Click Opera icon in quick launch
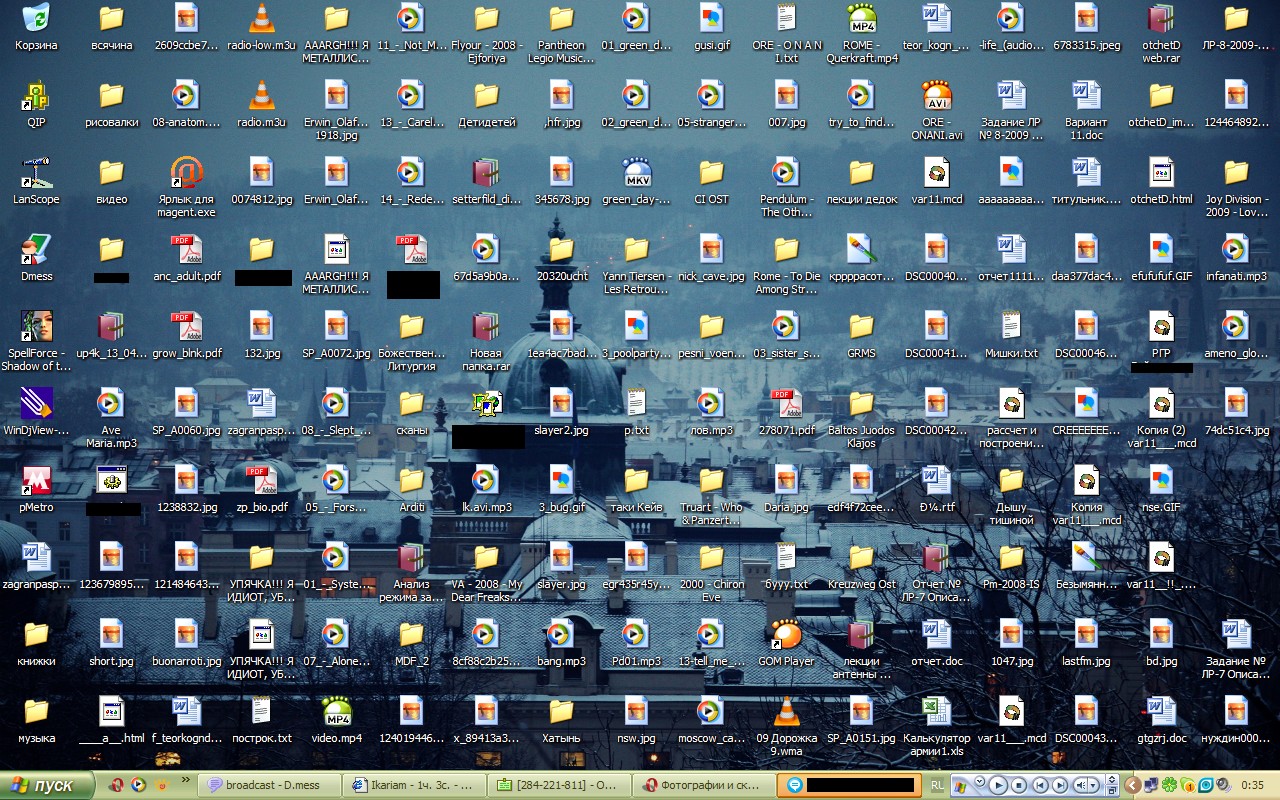The image size is (1280, 800). tap(117, 785)
